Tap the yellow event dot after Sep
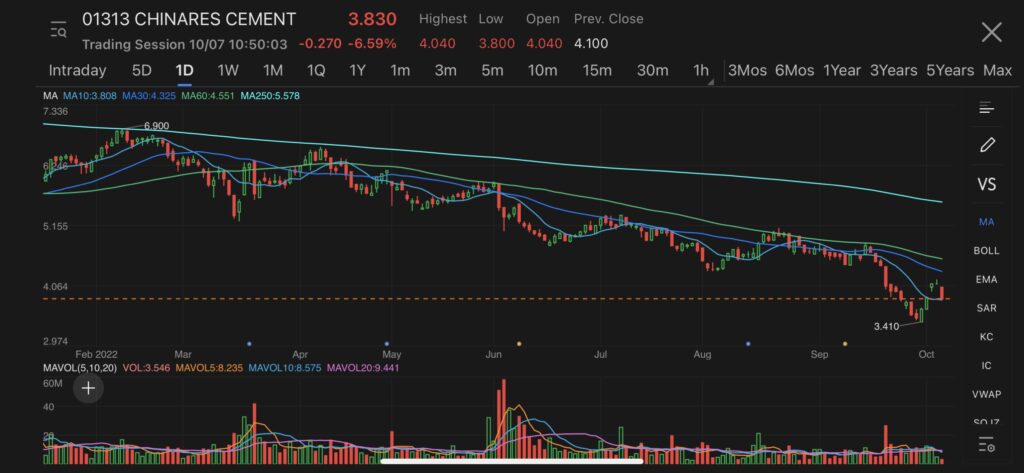 pos(845,343)
